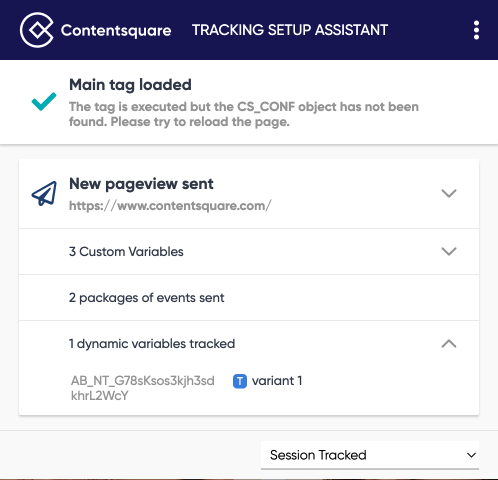This screenshot has height=480, width=498.
Task: Click the 2 packages of events sent row
Action: 249,298
